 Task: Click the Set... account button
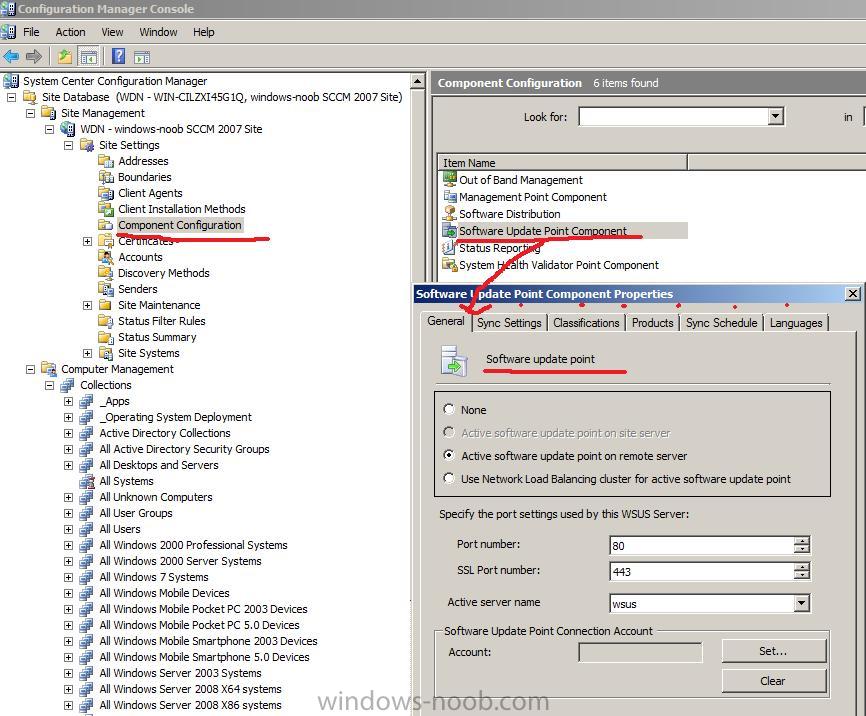pos(773,651)
